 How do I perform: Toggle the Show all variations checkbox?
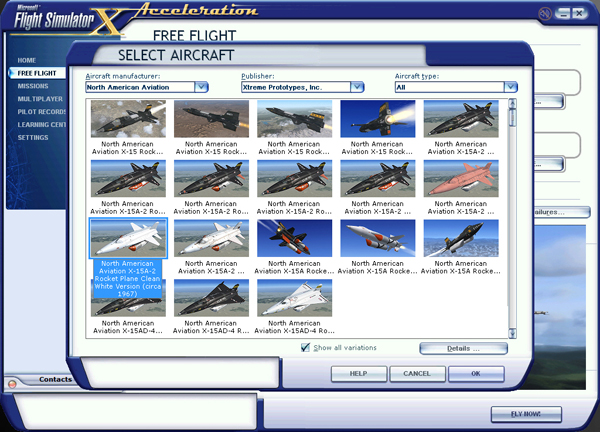coord(305,347)
